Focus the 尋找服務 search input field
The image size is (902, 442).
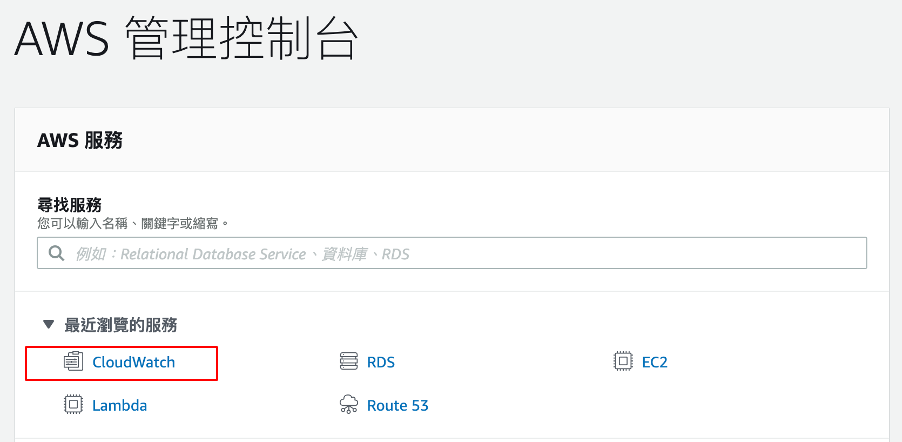click(x=452, y=253)
